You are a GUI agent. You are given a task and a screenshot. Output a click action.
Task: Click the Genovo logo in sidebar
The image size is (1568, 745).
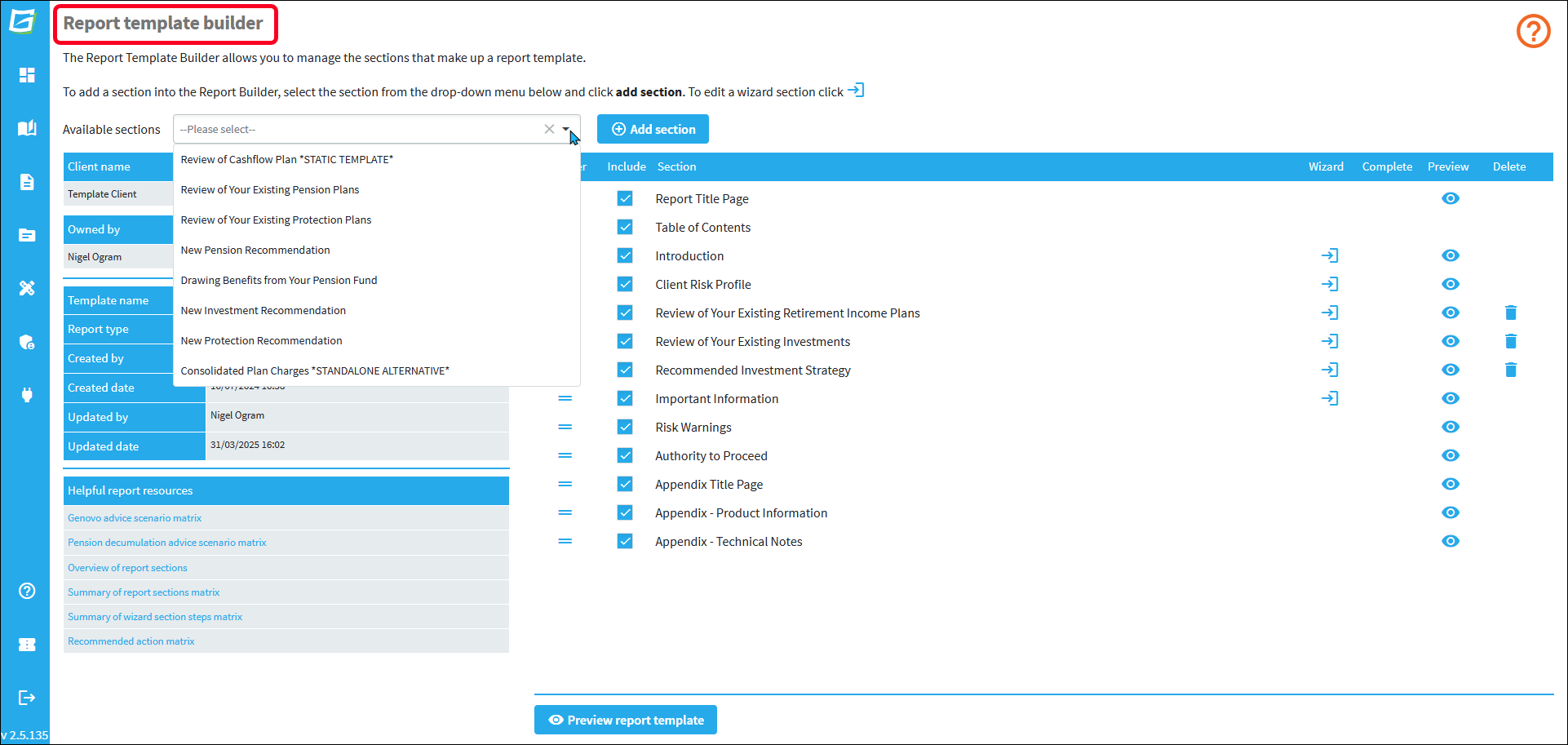24,20
